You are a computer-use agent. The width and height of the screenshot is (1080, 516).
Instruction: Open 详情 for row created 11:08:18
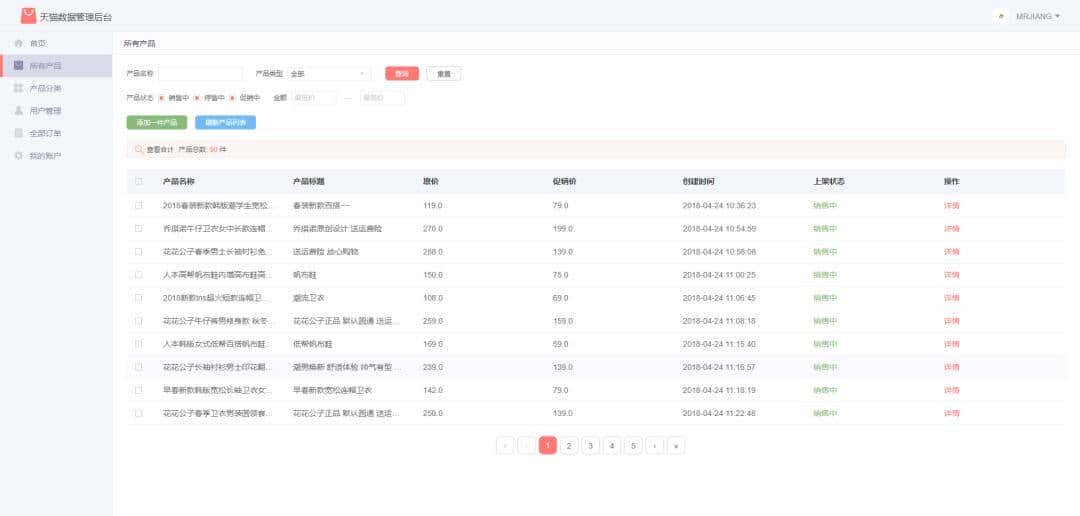click(952, 321)
